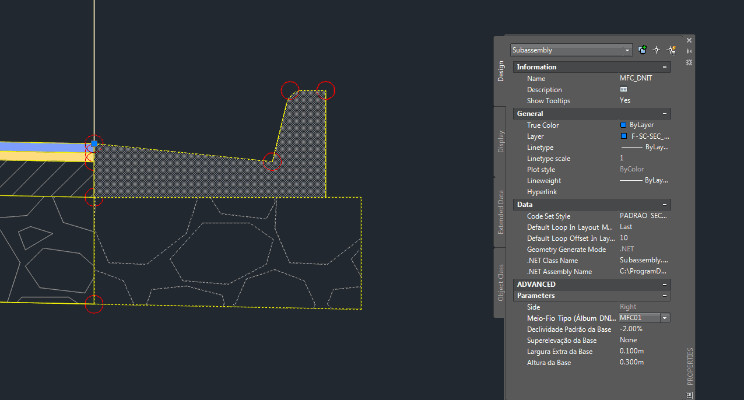Click the palette auto-hide icon
Image resolution: width=744 pixels, height=400 pixels.
coord(689,50)
